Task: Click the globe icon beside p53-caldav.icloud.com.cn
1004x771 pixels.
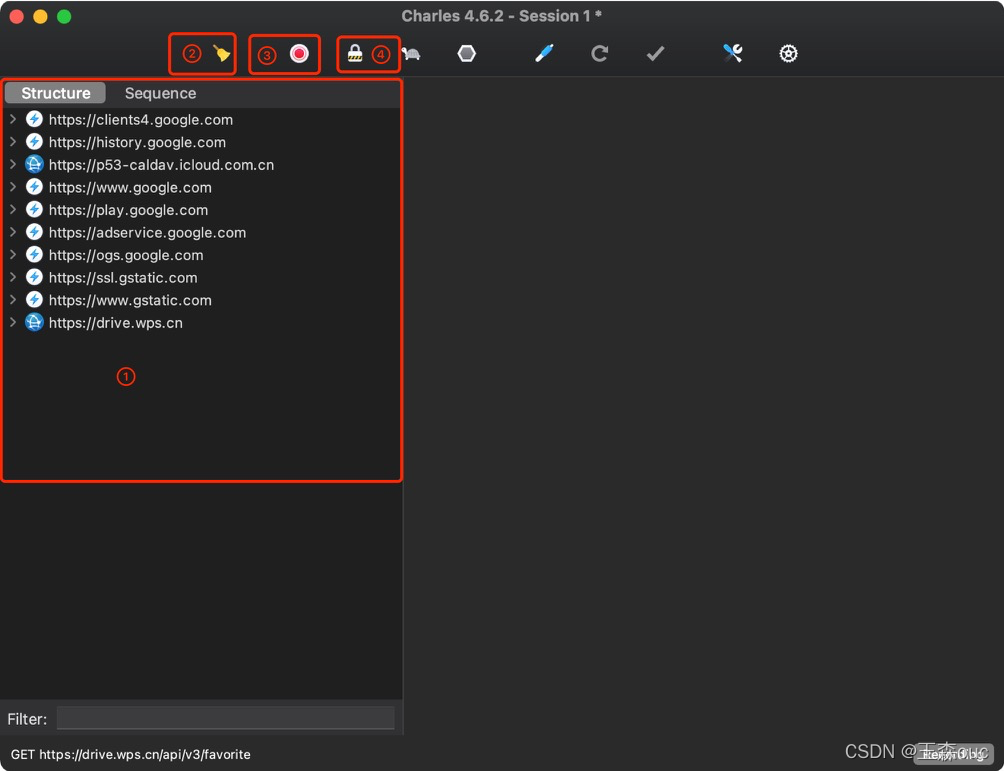Action: pos(34,164)
